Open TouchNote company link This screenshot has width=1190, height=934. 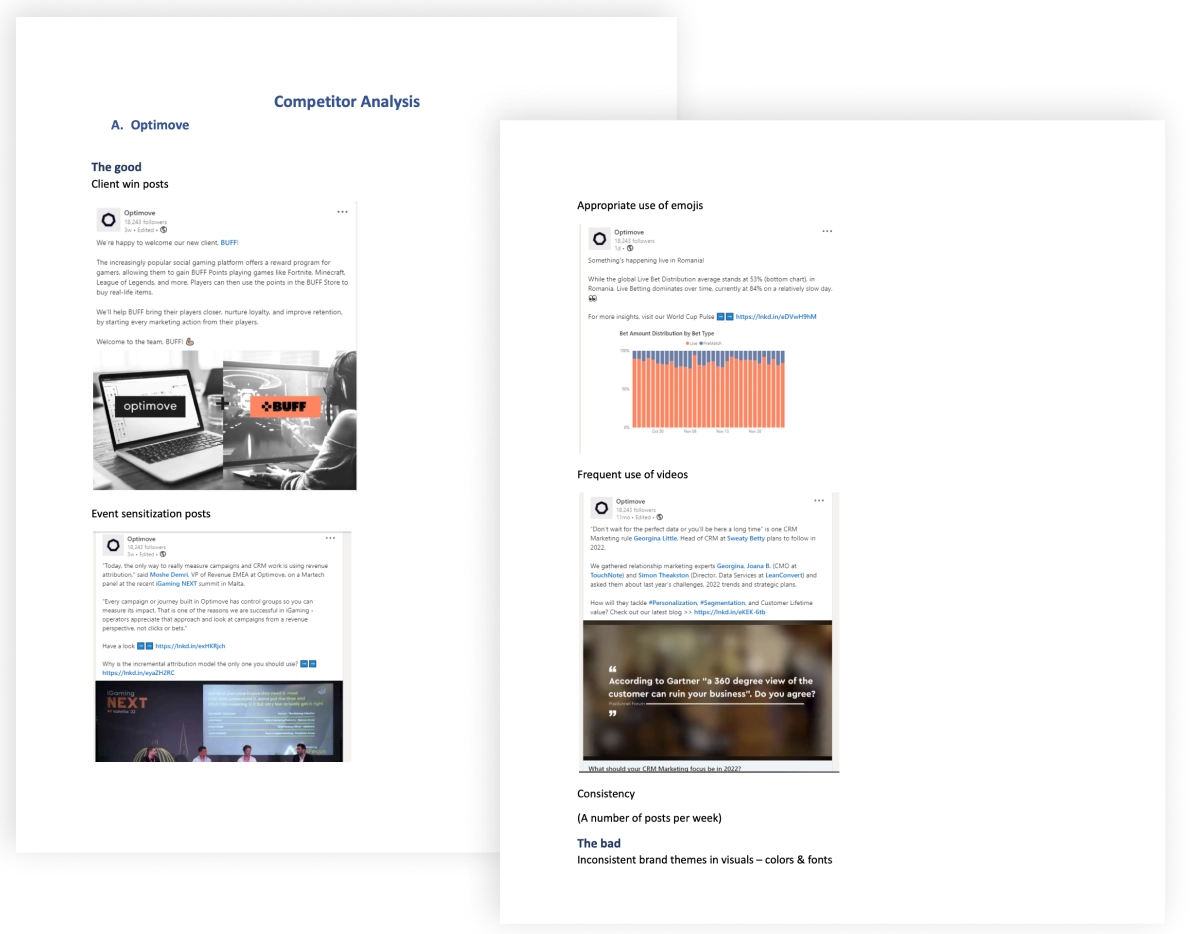607,575
